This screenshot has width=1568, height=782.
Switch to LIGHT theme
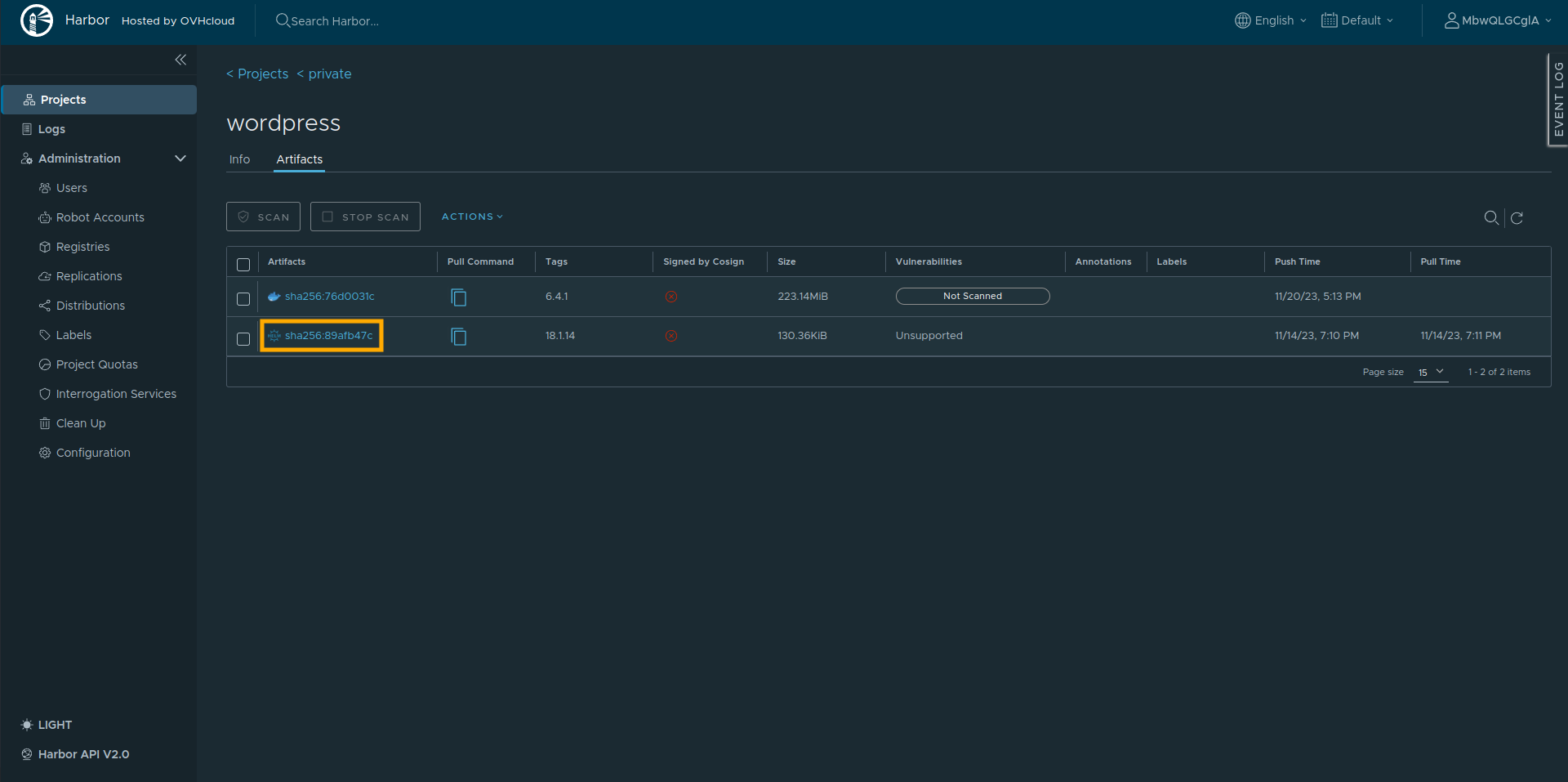tap(47, 725)
